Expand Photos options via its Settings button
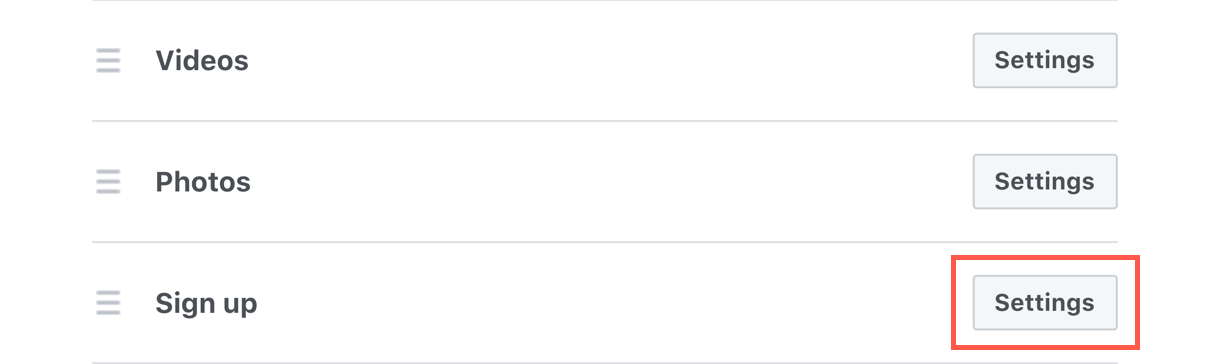 tap(1045, 181)
